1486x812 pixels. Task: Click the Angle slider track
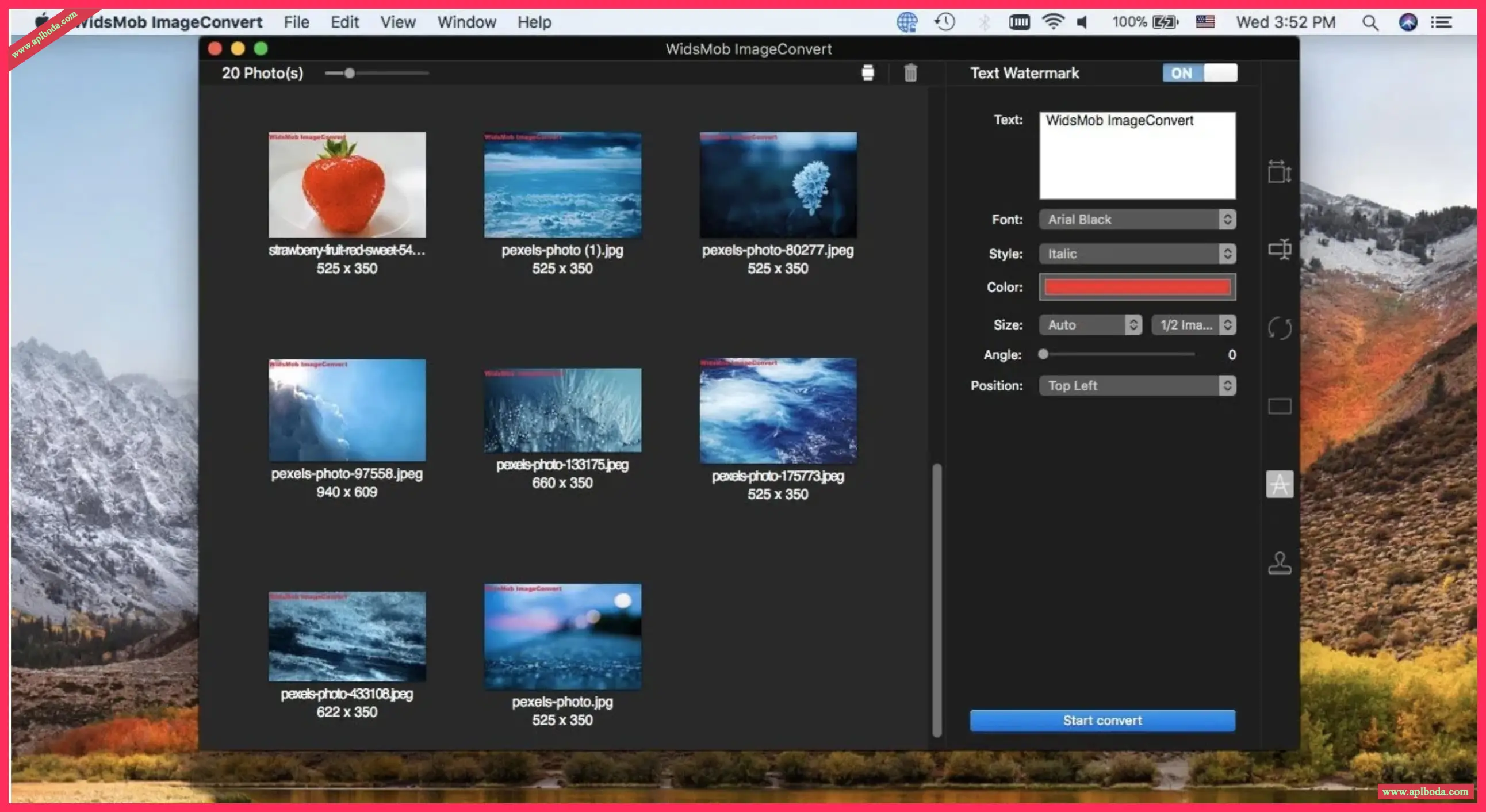1116,354
